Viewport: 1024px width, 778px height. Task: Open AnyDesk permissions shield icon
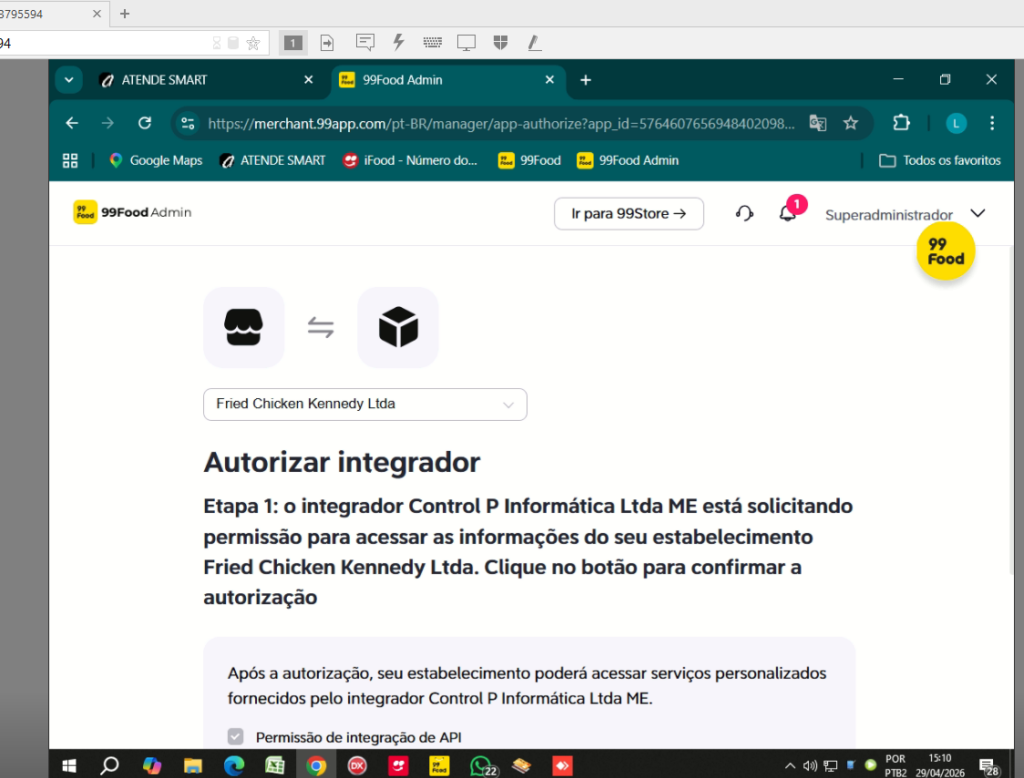[x=500, y=42]
